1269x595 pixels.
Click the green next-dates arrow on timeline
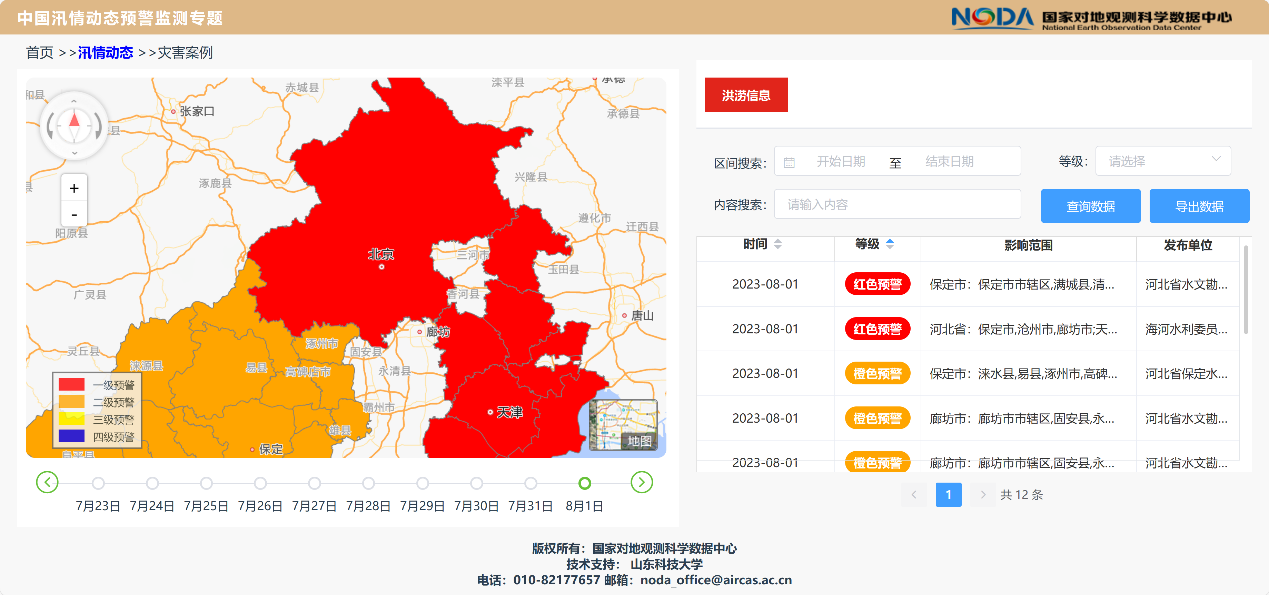click(641, 483)
